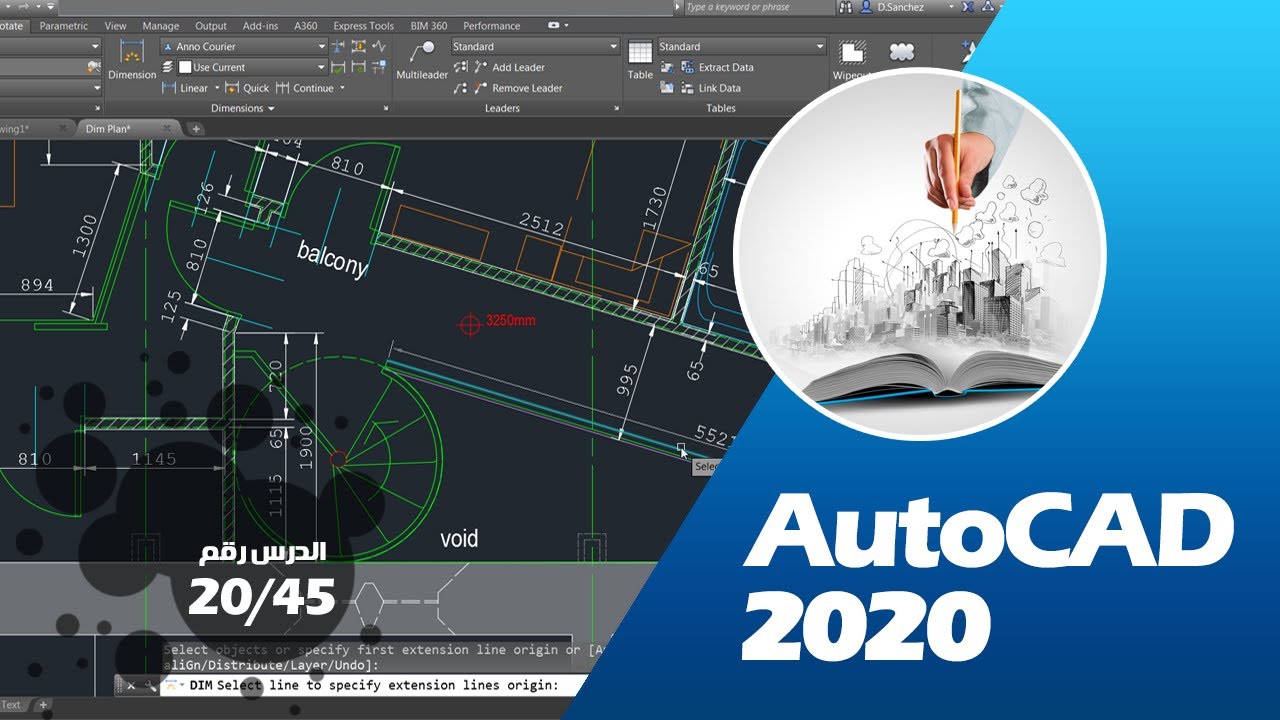Click the Collect Multileaders icon

461,88
